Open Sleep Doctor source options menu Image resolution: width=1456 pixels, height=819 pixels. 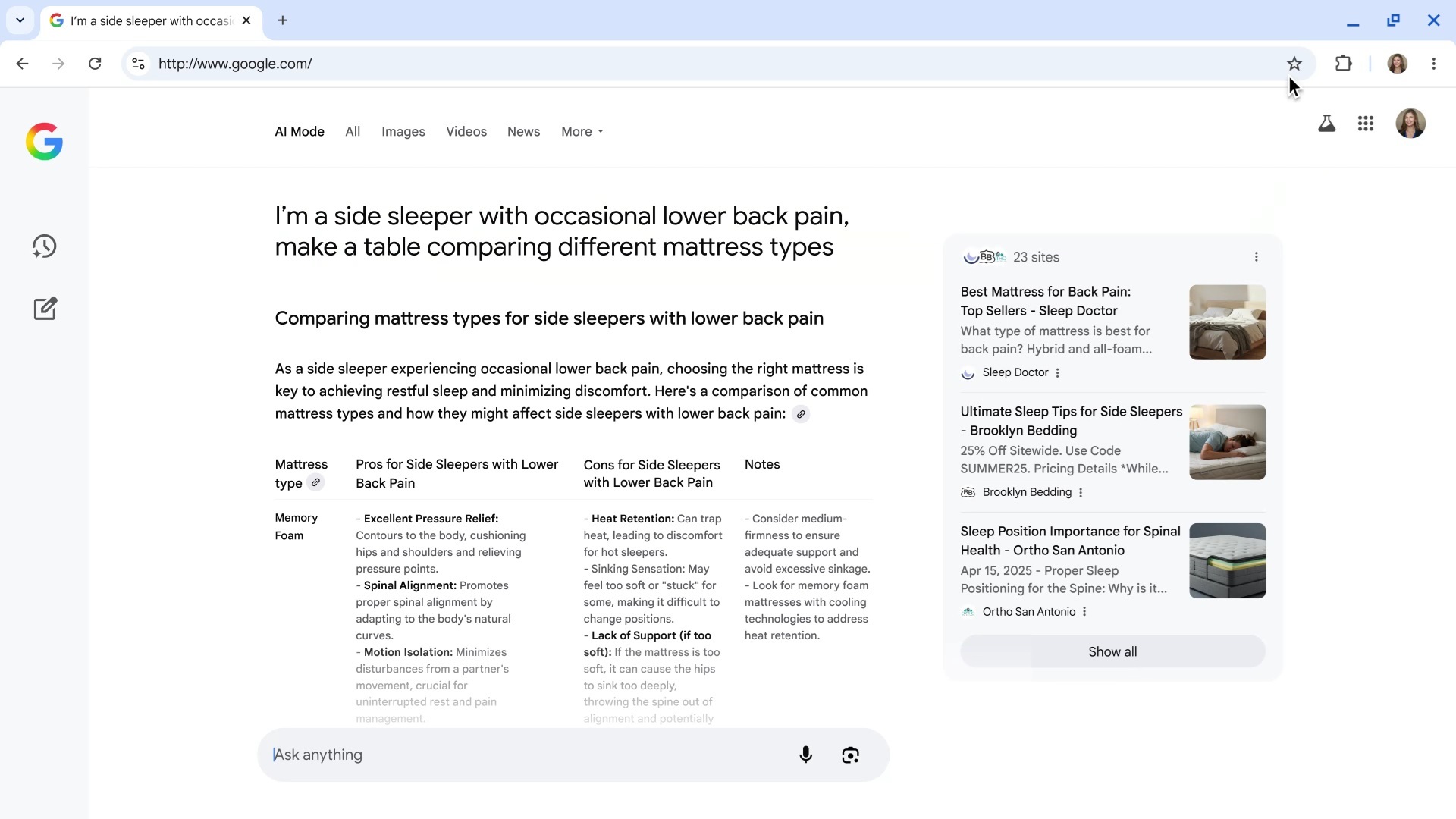pyautogui.click(x=1057, y=373)
